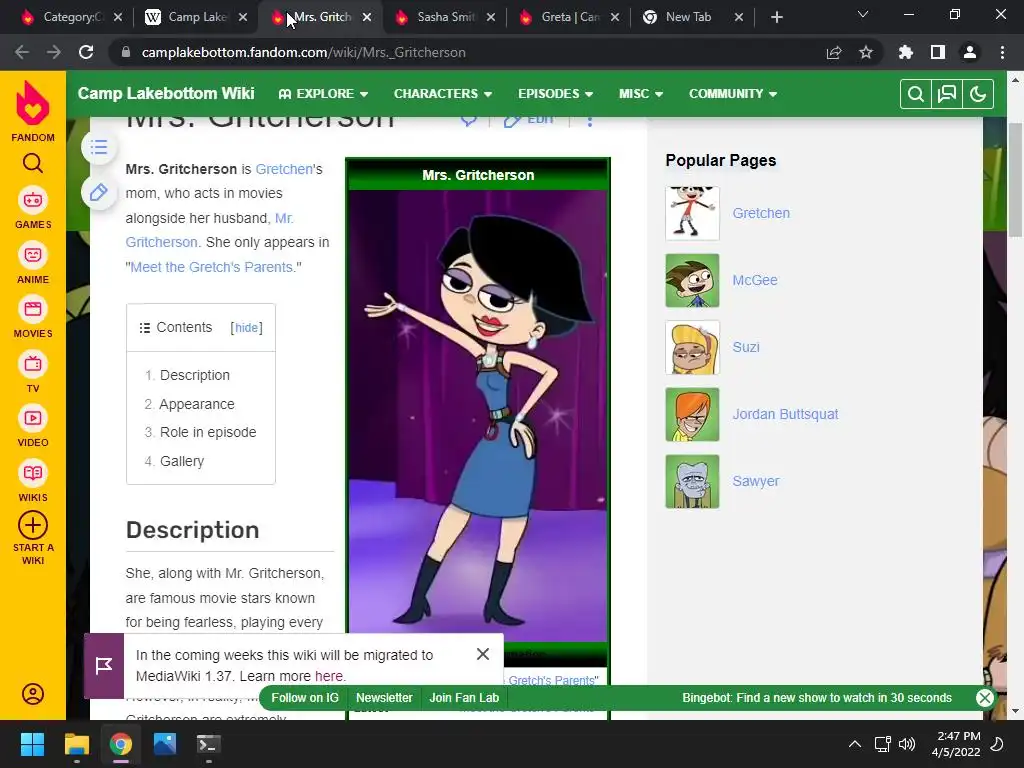Viewport: 1024px width, 768px height.
Task: Jump to Appearance in the Contents list
Action: 197,404
